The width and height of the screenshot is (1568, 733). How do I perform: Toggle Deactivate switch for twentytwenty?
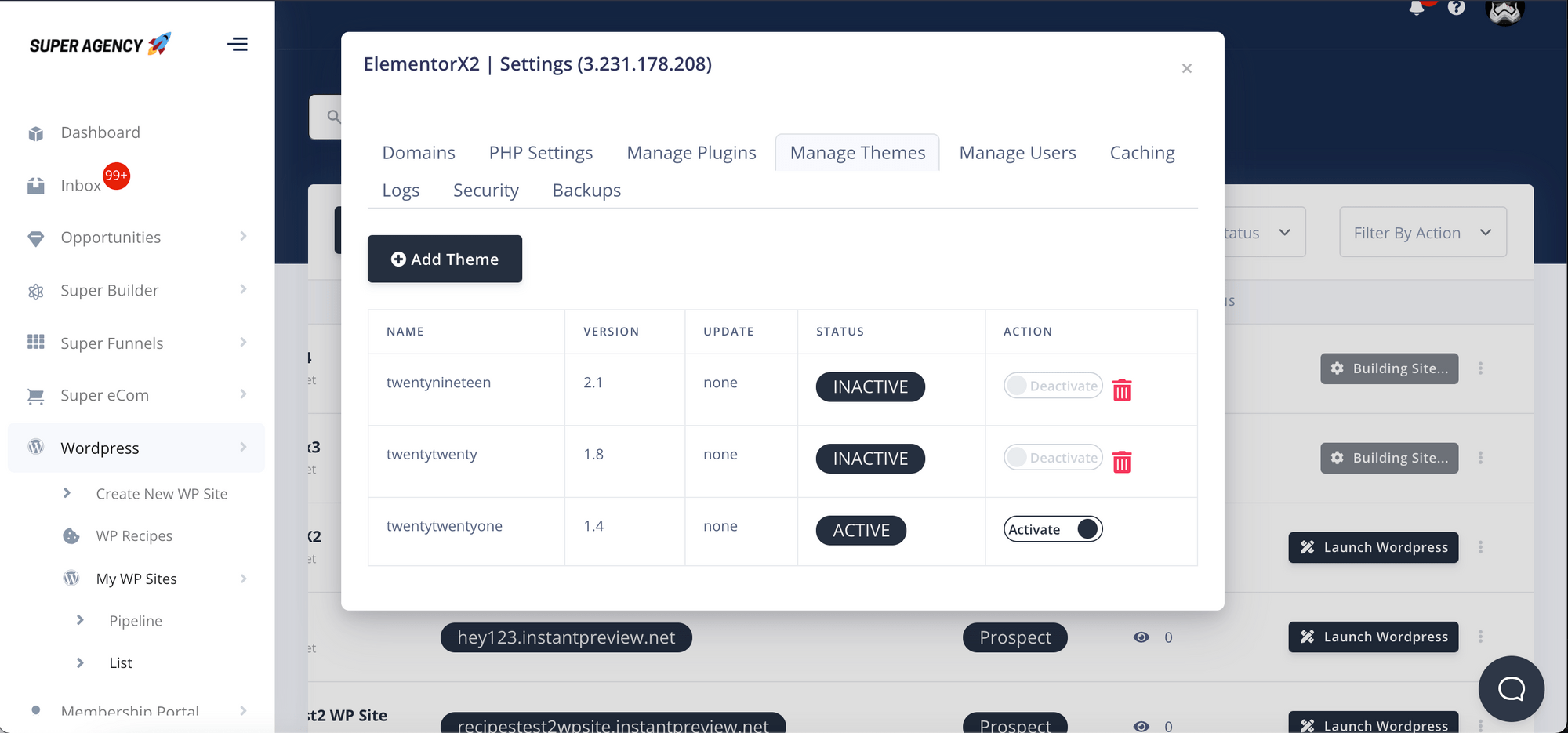[1053, 458]
